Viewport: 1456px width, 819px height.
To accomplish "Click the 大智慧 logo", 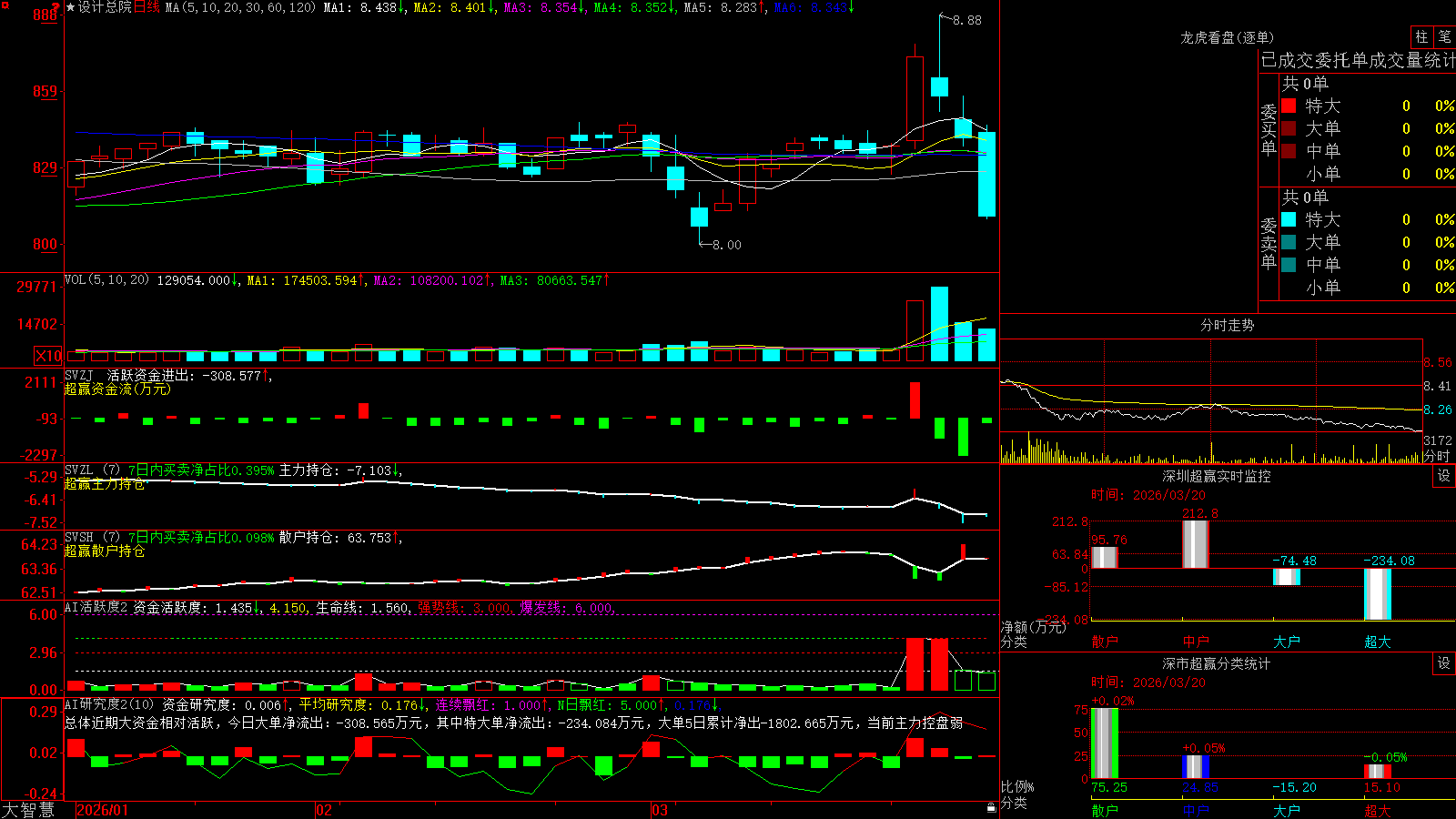I will [28, 810].
